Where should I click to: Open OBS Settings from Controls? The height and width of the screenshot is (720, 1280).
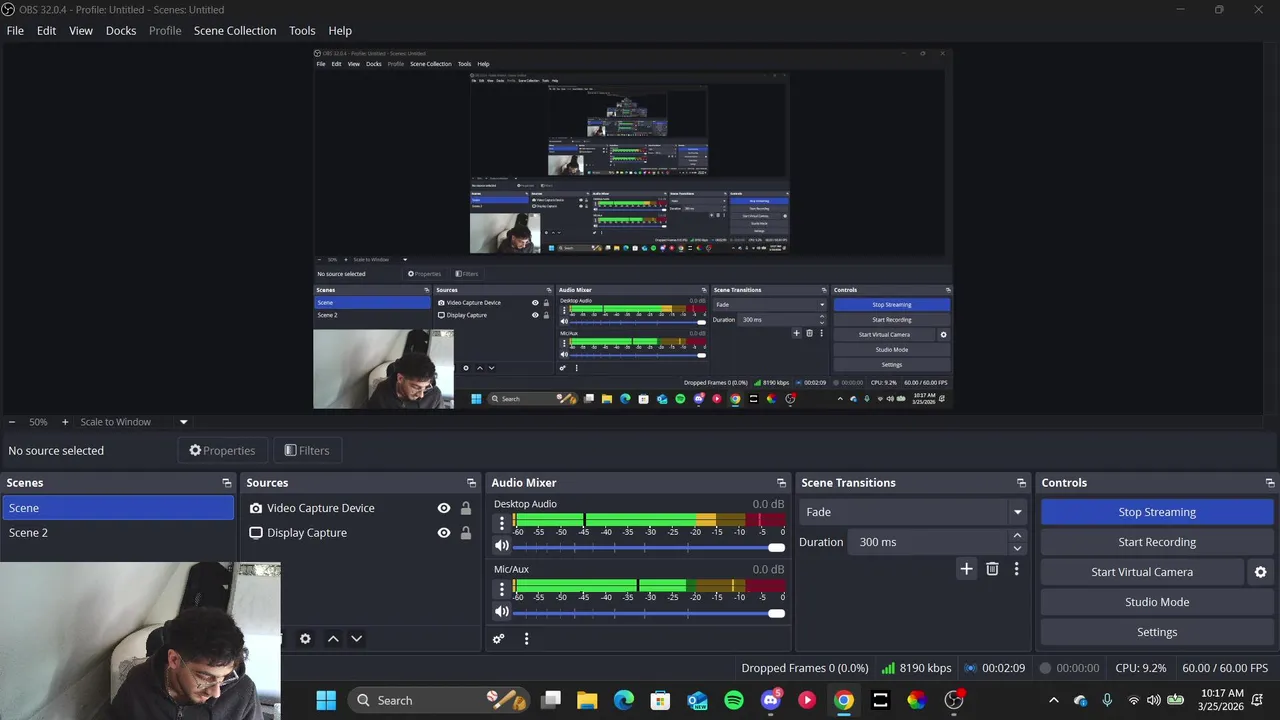click(1157, 632)
